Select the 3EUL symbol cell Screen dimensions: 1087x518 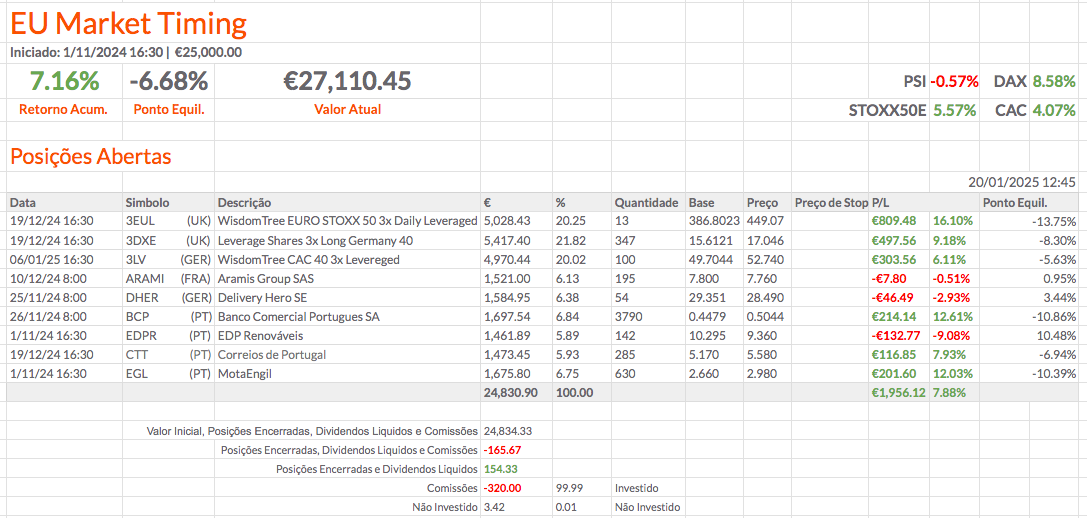pyautogui.click(x=140, y=221)
